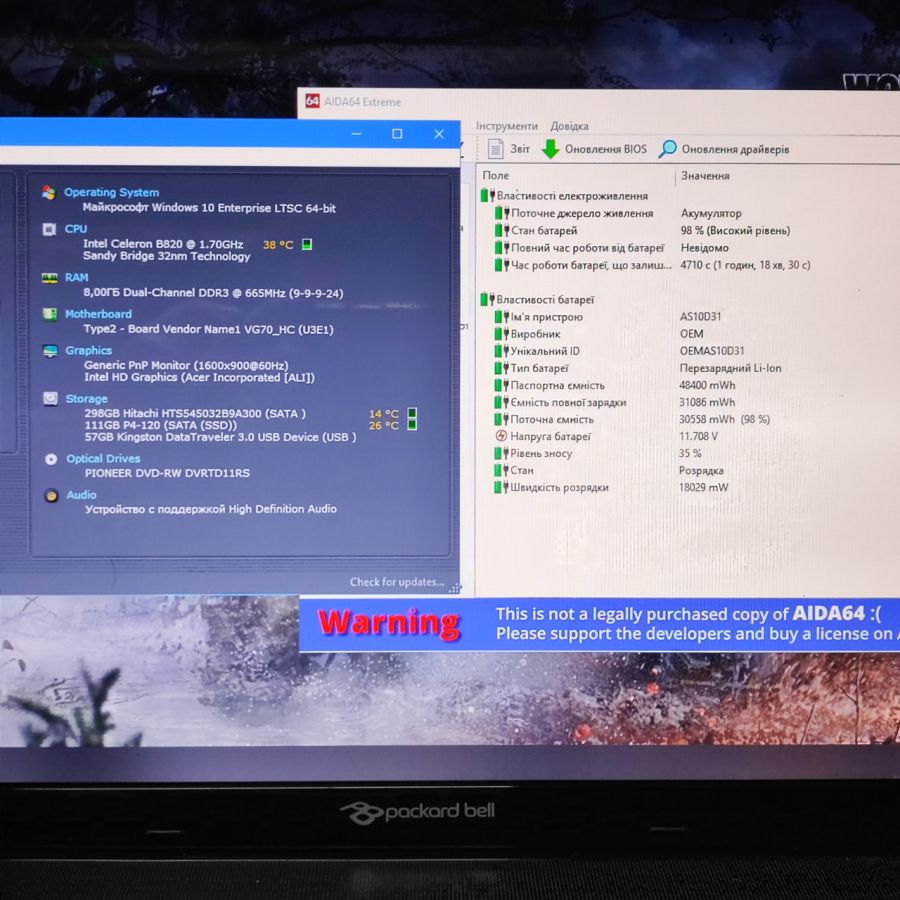Click the Значення column header
Screen dimensions: 900x900
tap(705, 176)
